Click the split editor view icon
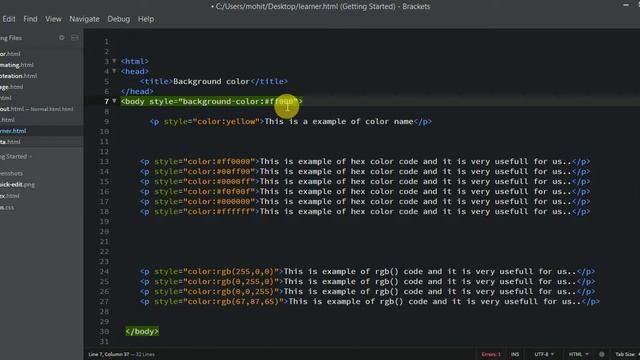Screen dimensions: 640x360 (75, 38)
